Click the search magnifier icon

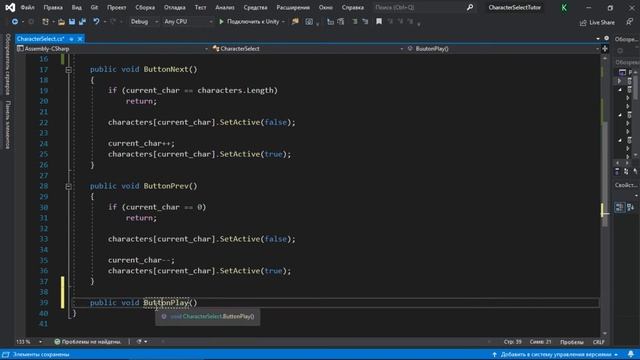[470, 7]
